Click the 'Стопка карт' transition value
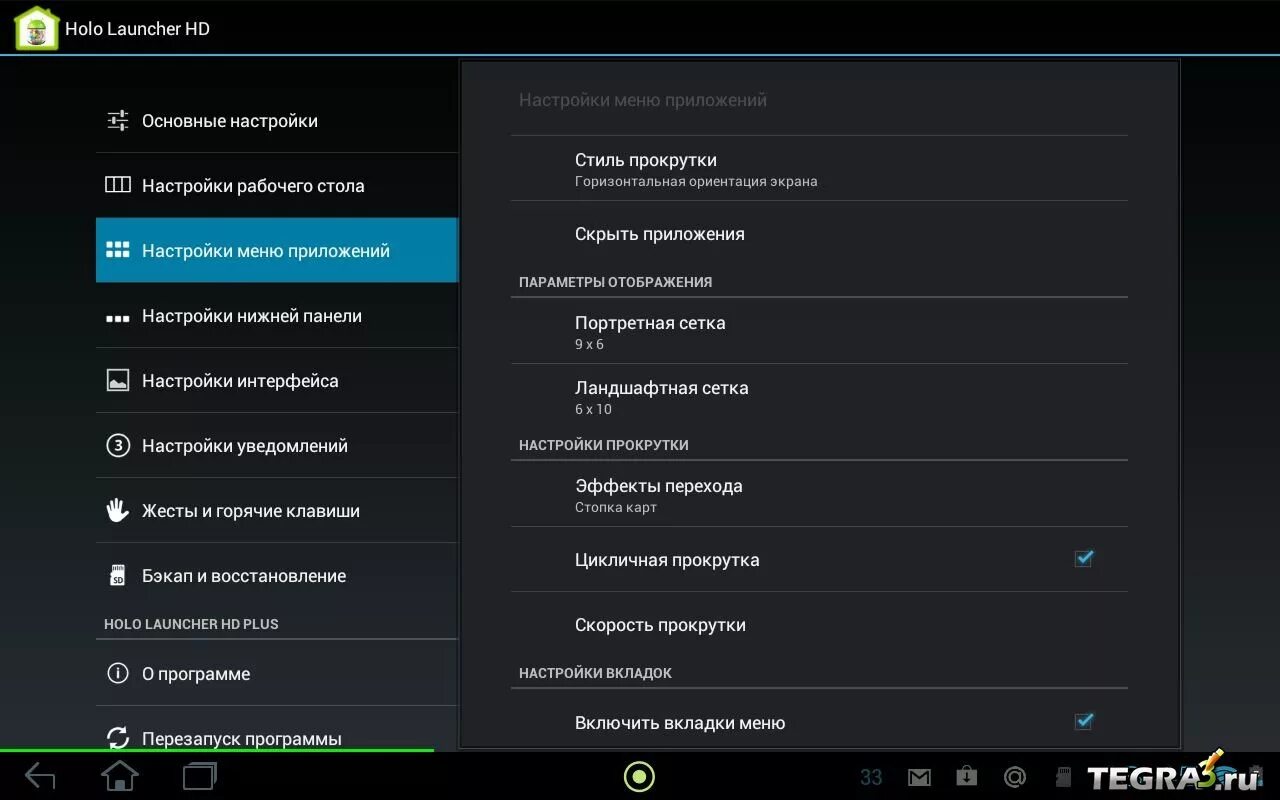The height and width of the screenshot is (800, 1280). tap(616, 508)
